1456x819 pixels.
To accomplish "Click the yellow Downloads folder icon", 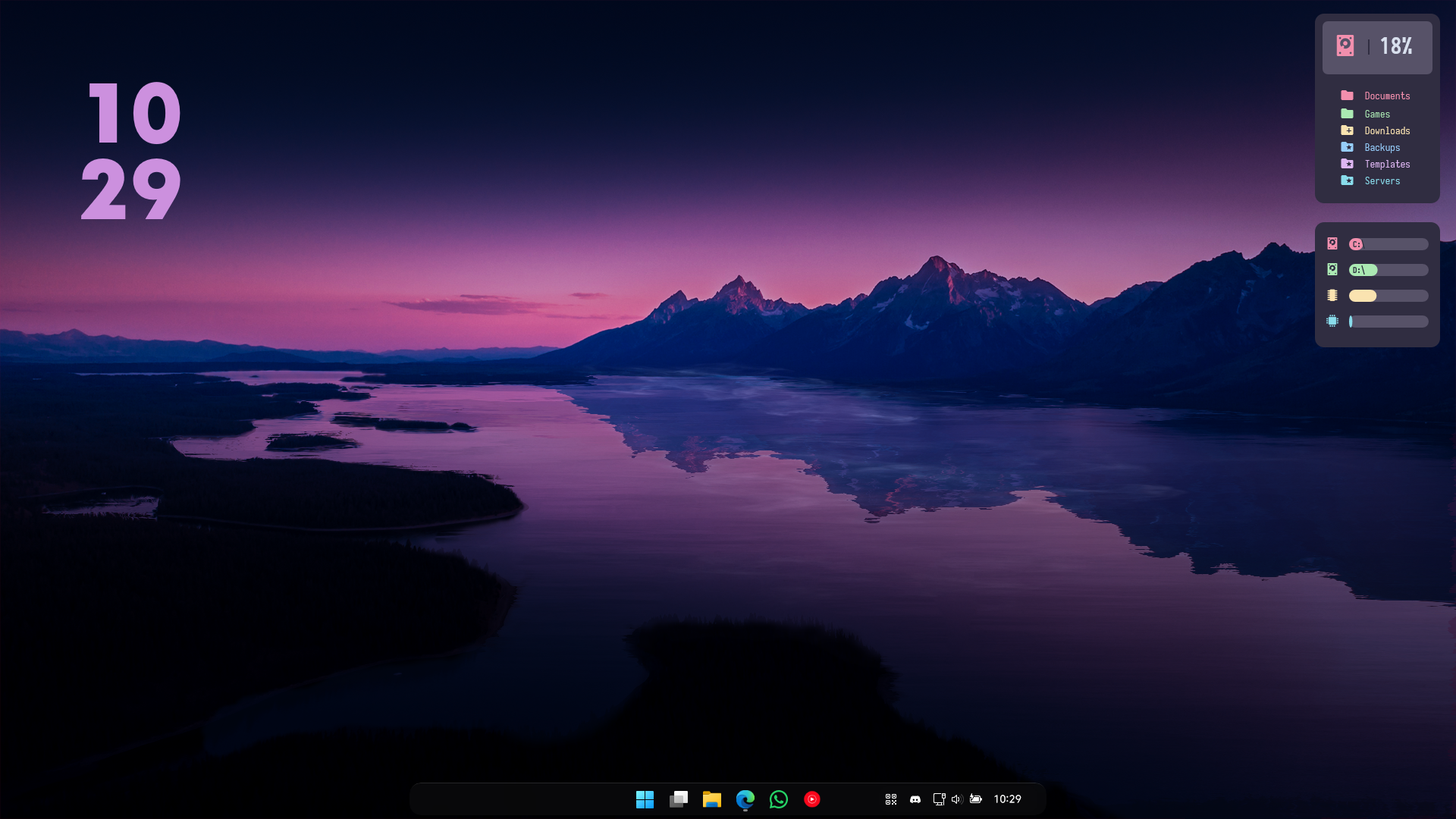I will (1348, 130).
